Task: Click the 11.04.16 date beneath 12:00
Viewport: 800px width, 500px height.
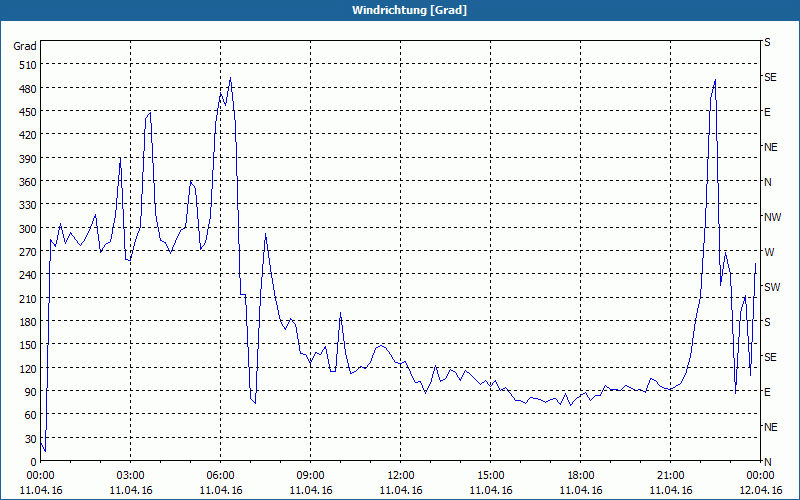Action: (401, 490)
